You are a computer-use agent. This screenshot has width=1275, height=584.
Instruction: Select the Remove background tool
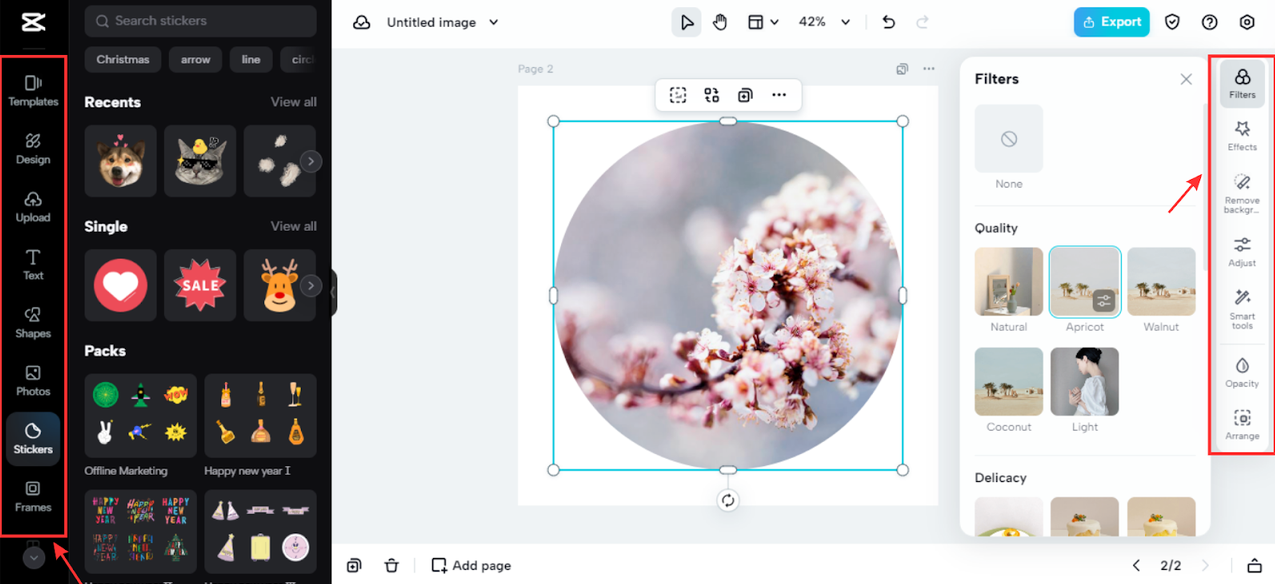click(1242, 193)
